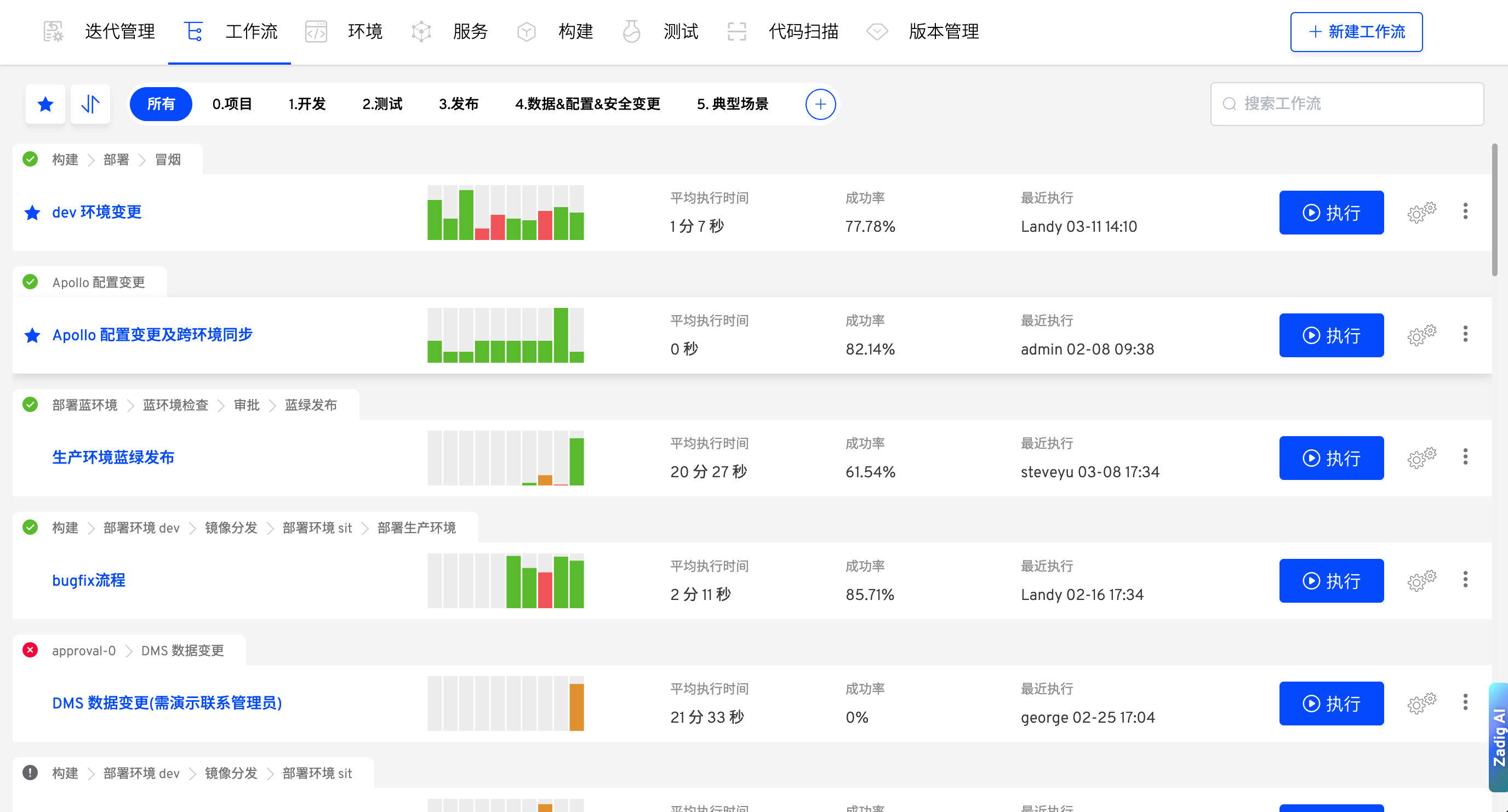Screen dimensions: 1508x812
Task: Open the 构建 module icon
Action: tap(526, 32)
